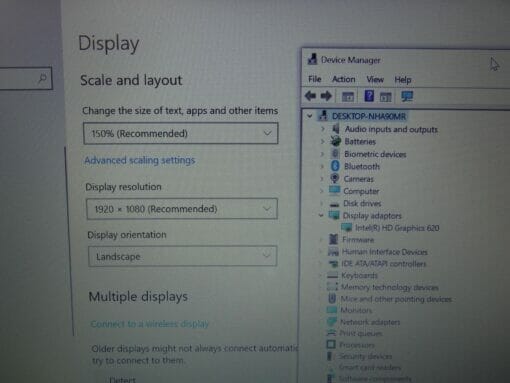The height and width of the screenshot is (383, 510).
Task: Open the File menu in Device Manager
Action: tap(315, 79)
